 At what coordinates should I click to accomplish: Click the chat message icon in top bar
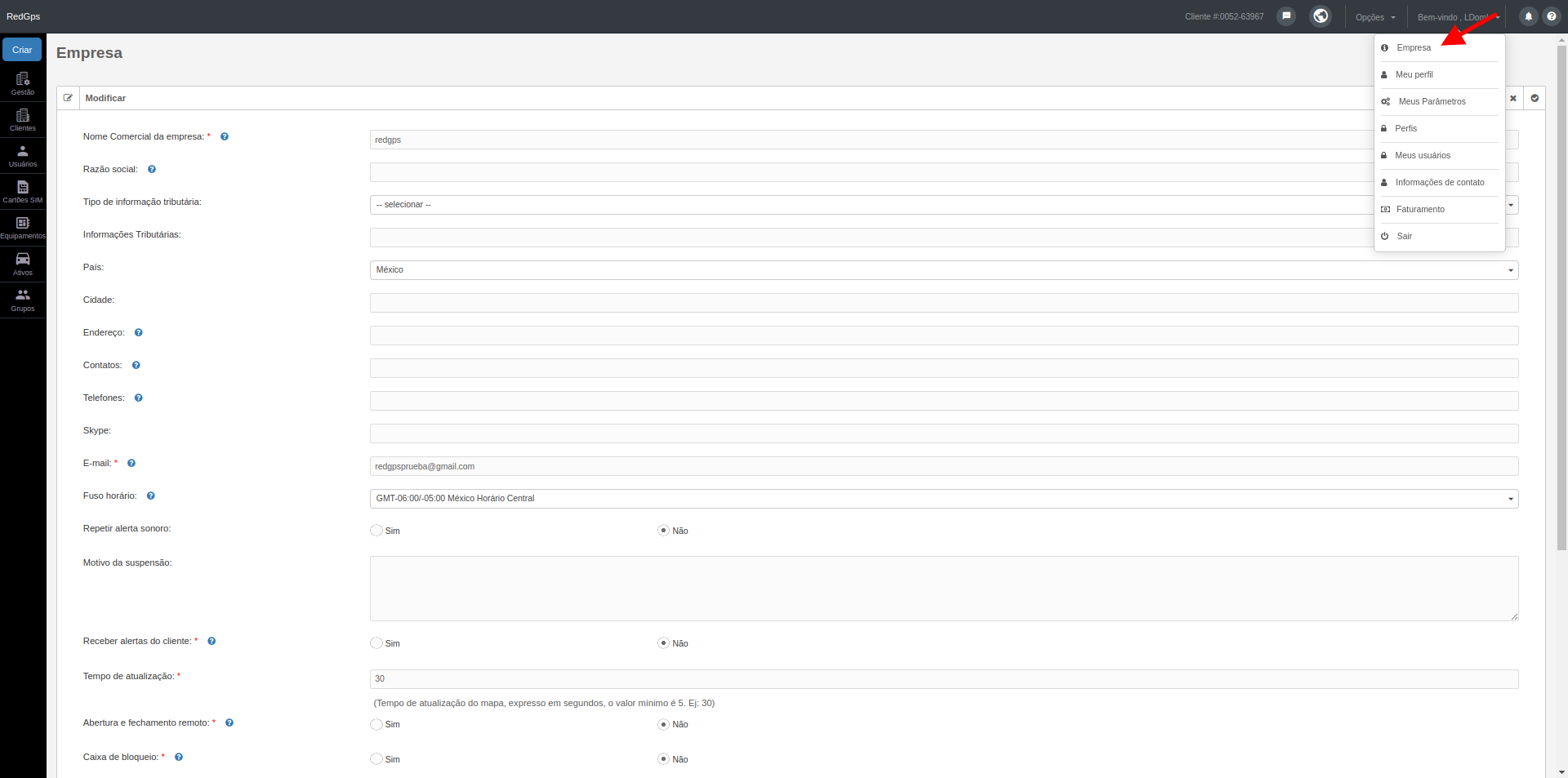pos(1286,16)
